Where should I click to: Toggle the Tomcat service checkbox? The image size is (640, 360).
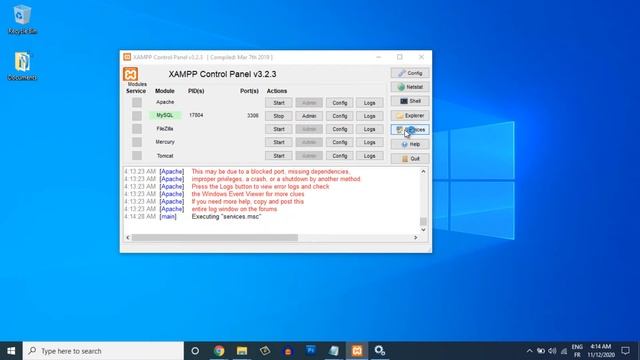click(x=137, y=156)
